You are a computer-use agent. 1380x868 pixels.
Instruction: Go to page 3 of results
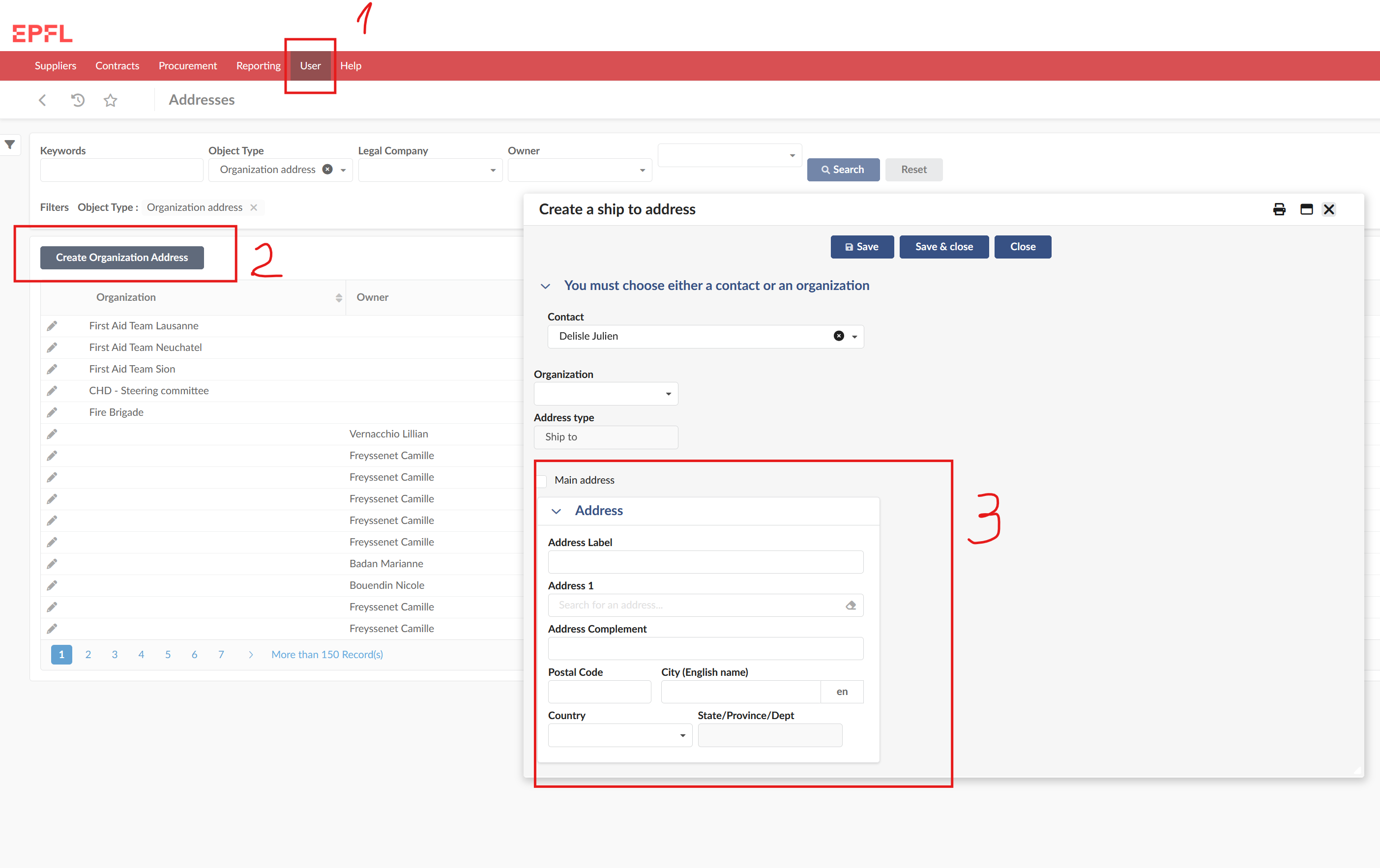pos(115,654)
